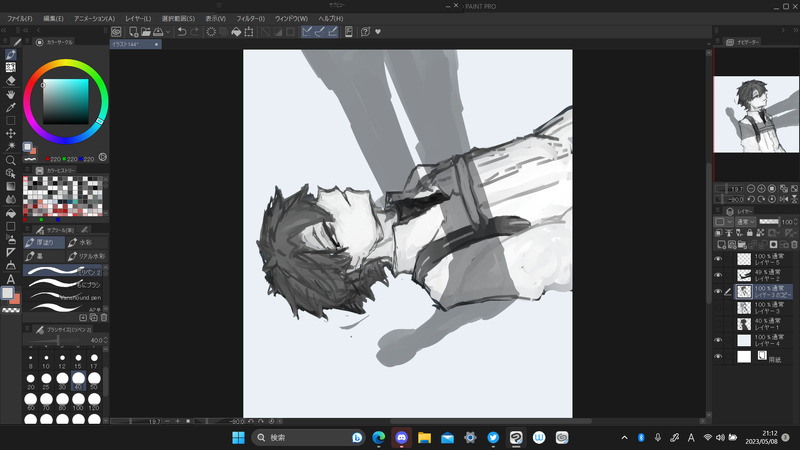Select the rectangular Selection tool
The width and height of the screenshot is (800, 450).
click(x=10, y=120)
